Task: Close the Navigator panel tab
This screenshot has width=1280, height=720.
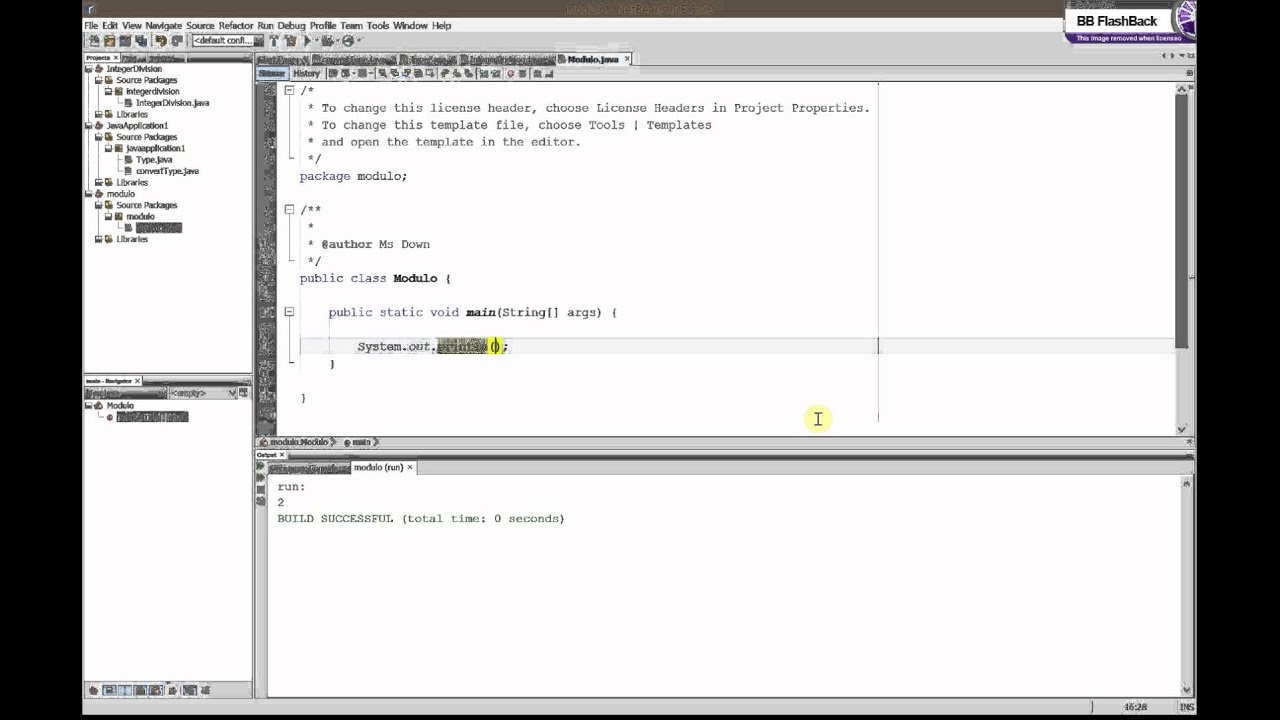Action: pyautogui.click(x=138, y=381)
